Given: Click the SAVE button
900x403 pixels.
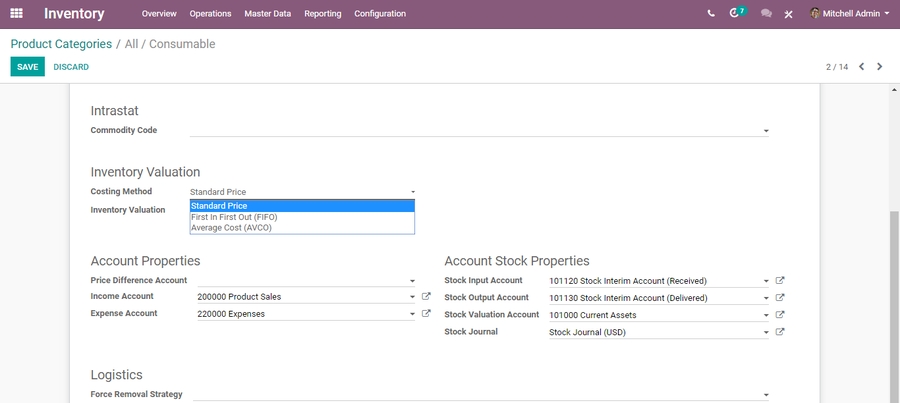Looking at the screenshot, I should [x=27, y=67].
